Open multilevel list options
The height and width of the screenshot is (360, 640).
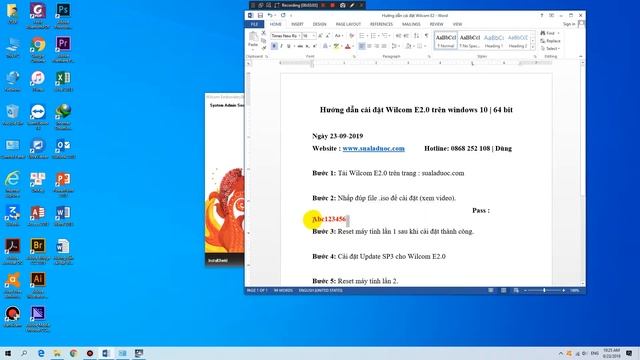(386, 36)
